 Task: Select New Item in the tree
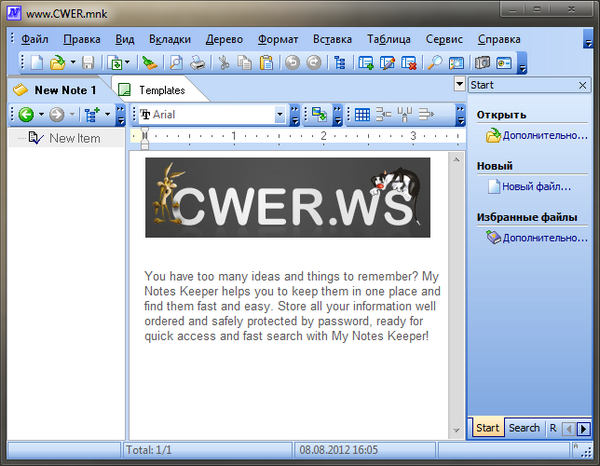coord(74,138)
